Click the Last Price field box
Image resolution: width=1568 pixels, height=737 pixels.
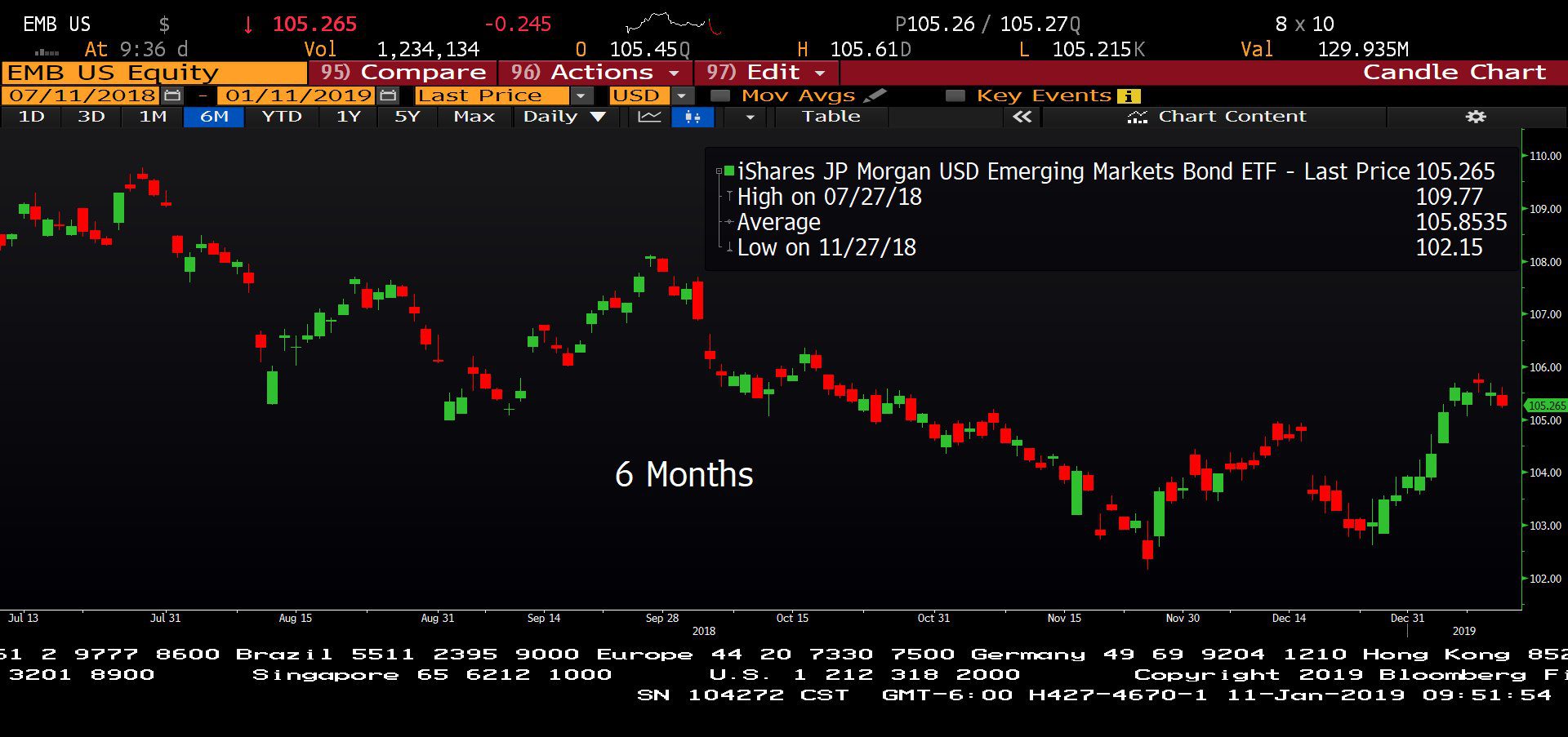click(x=492, y=95)
